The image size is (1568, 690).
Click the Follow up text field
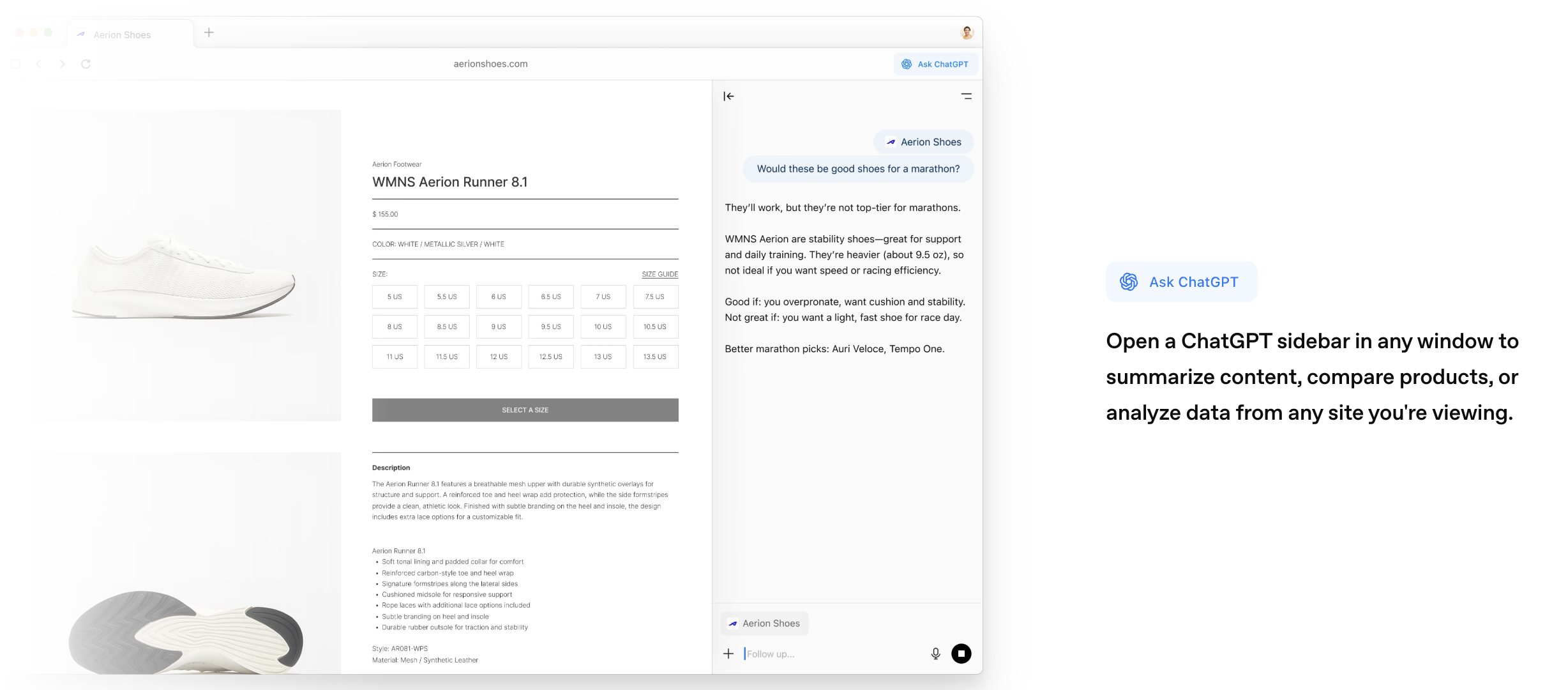830,654
